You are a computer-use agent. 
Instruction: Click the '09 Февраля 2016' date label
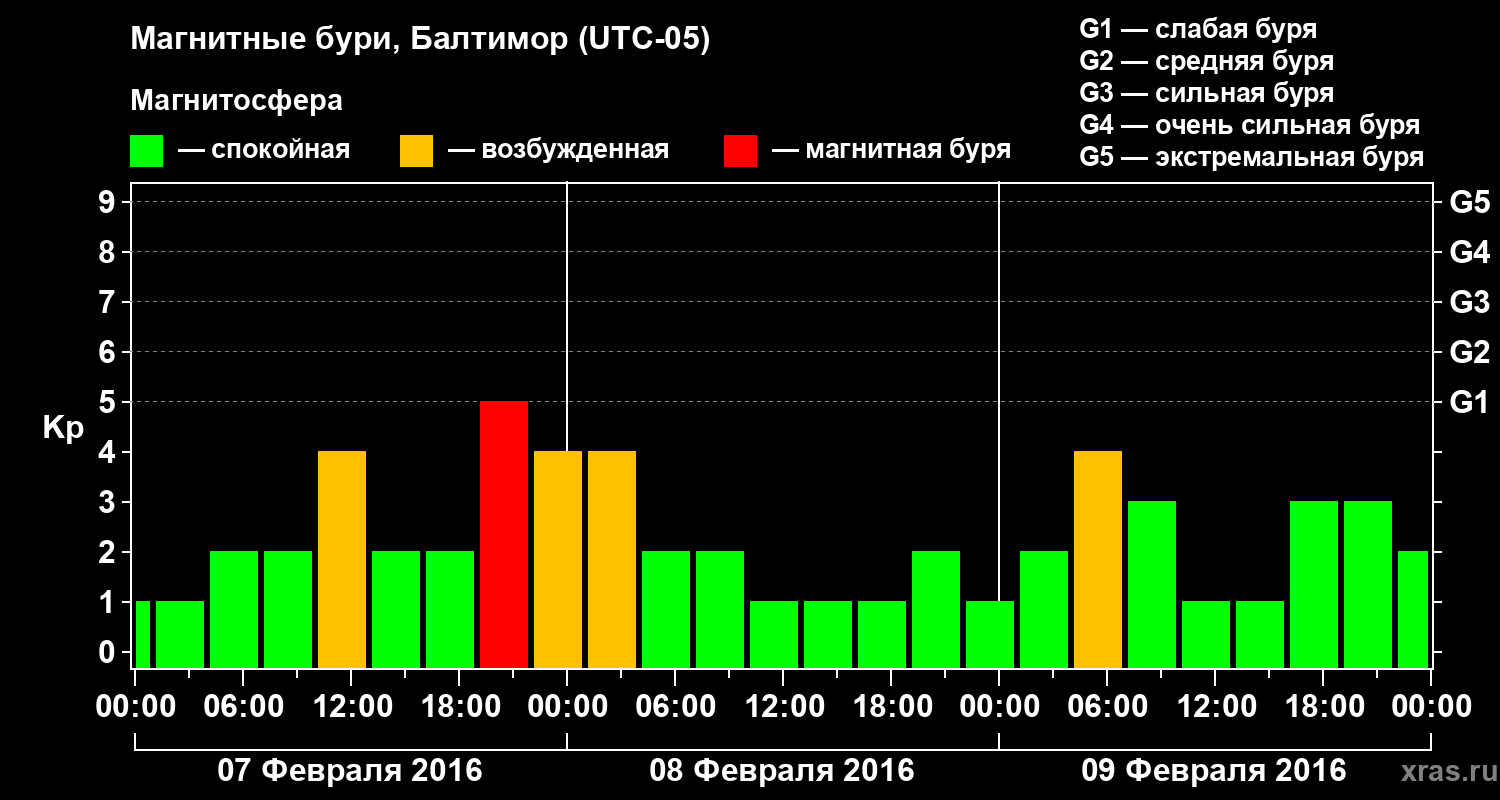[1214, 771]
